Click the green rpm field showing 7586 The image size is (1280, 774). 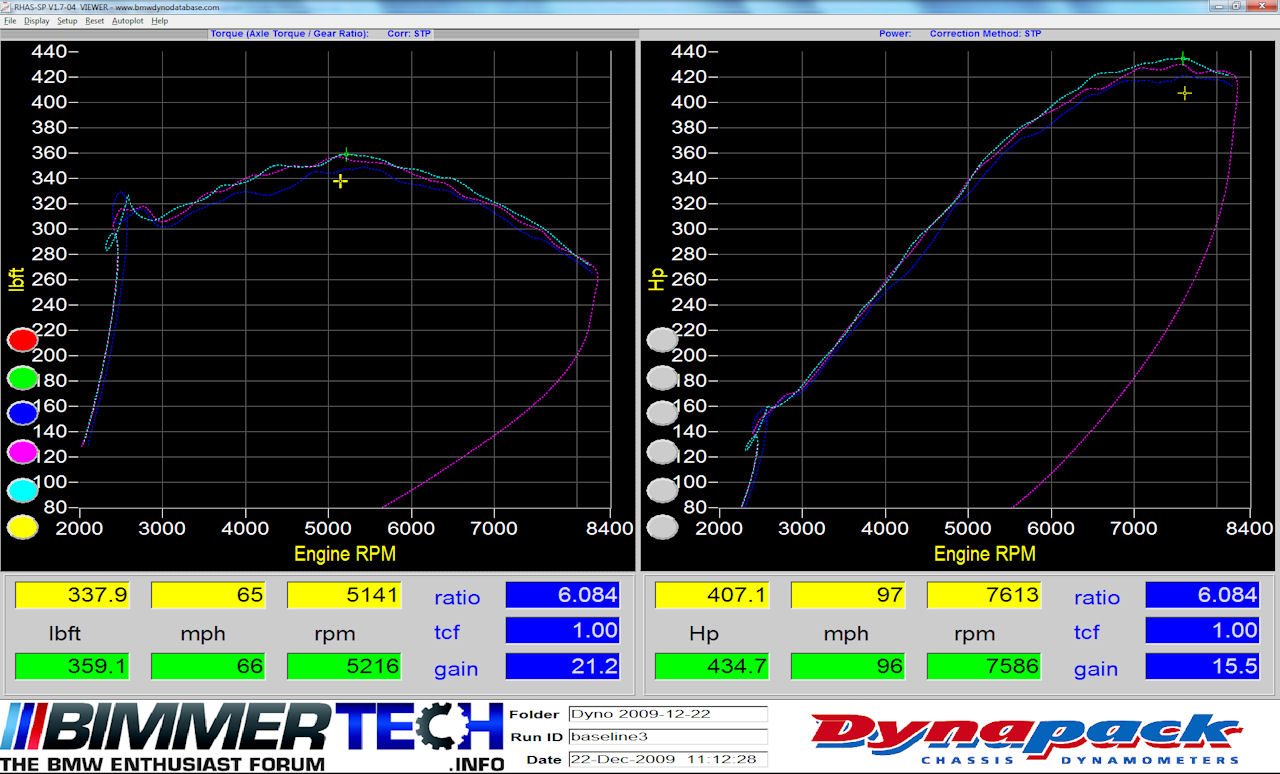click(x=984, y=666)
